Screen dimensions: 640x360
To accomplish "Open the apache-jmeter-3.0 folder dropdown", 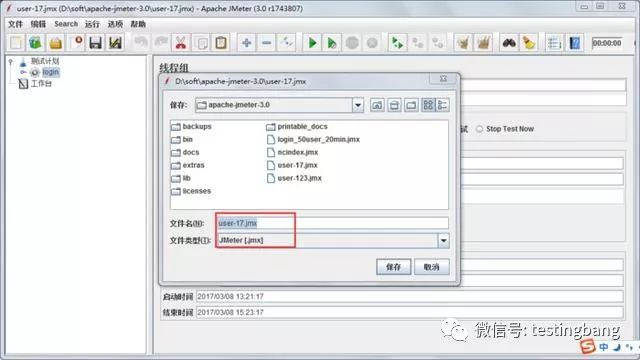I will [358, 105].
